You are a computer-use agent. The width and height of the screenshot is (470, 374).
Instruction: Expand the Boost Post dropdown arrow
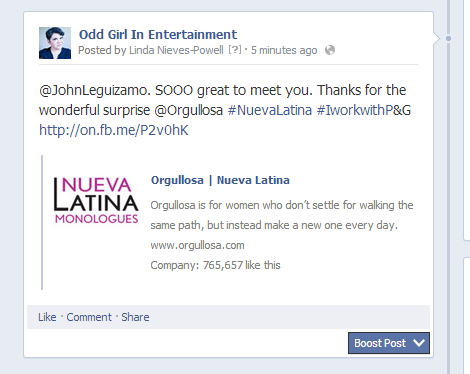[419, 343]
